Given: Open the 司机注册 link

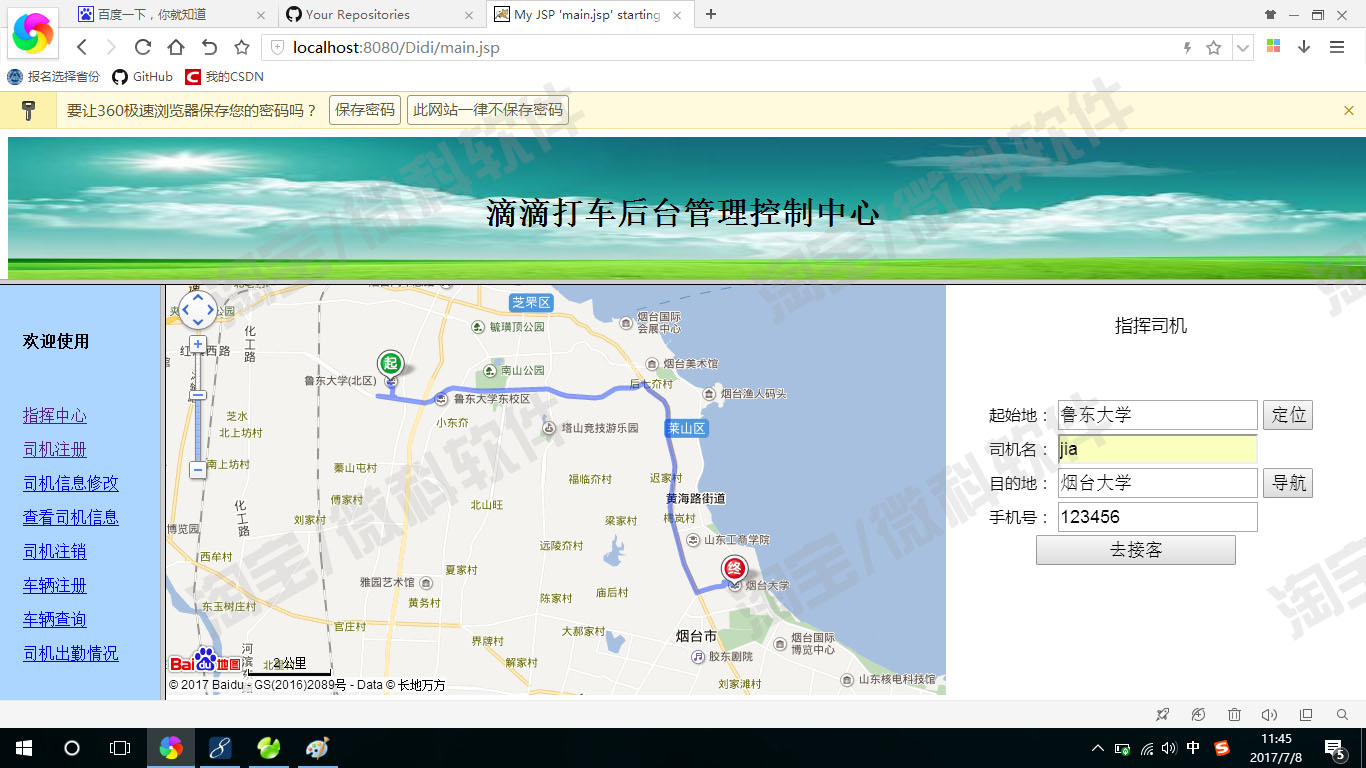Looking at the screenshot, I should click(55, 450).
